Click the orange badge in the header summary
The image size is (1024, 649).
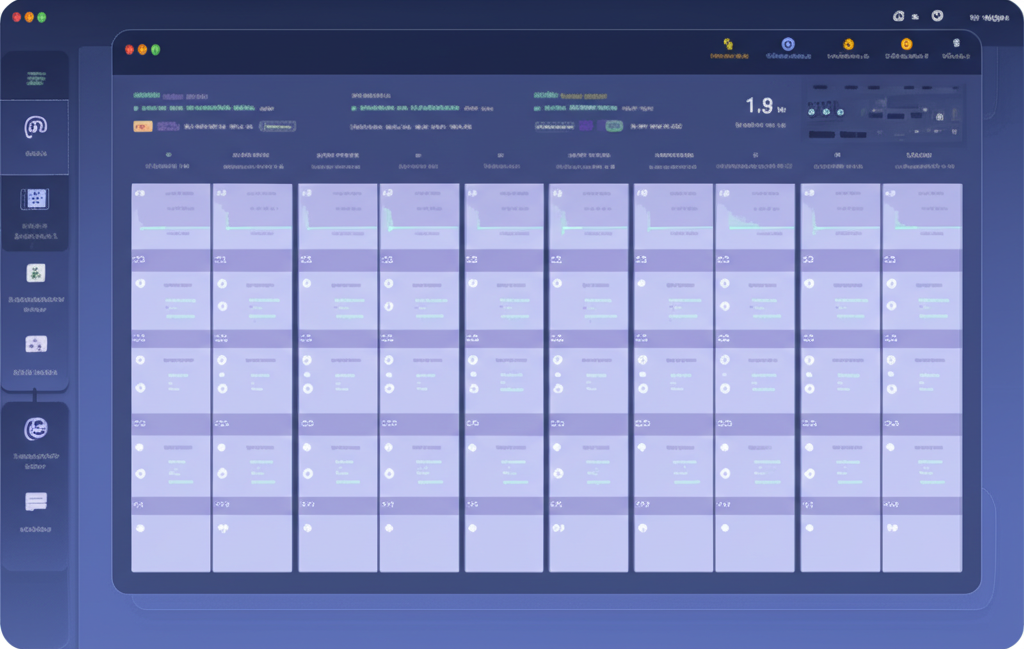coord(143,127)
